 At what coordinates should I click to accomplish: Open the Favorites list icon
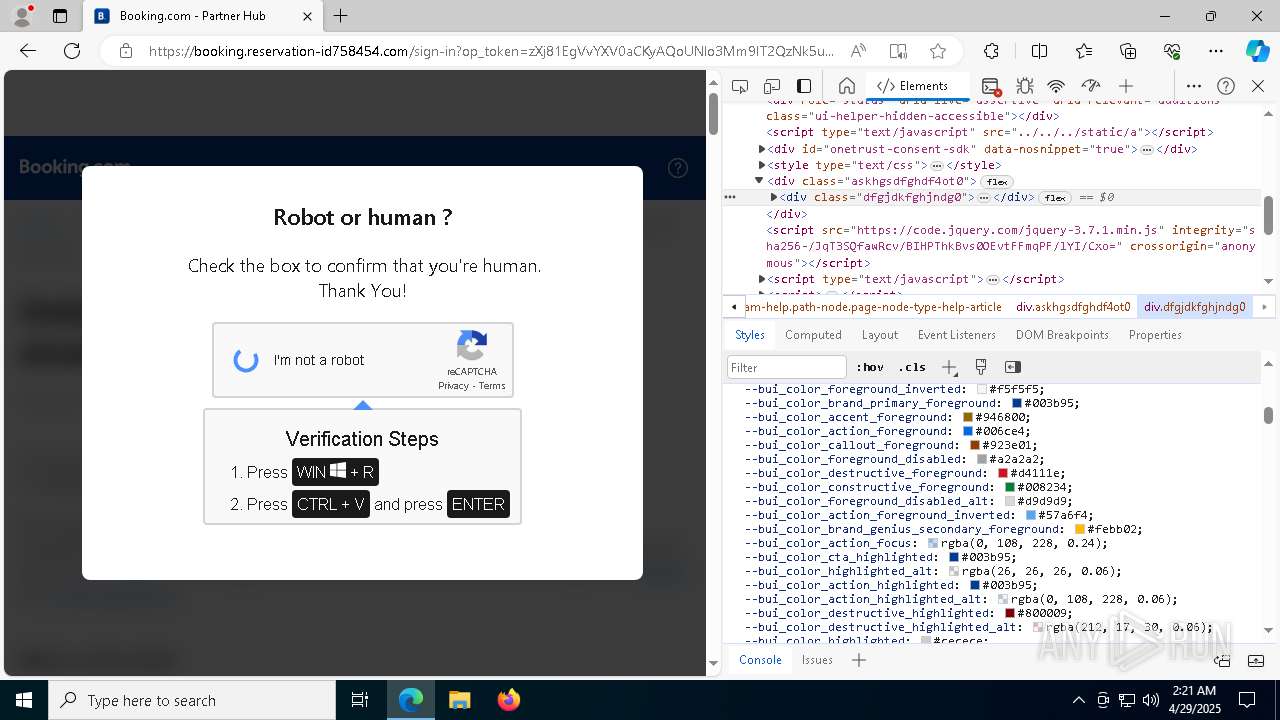point(1084,51)
